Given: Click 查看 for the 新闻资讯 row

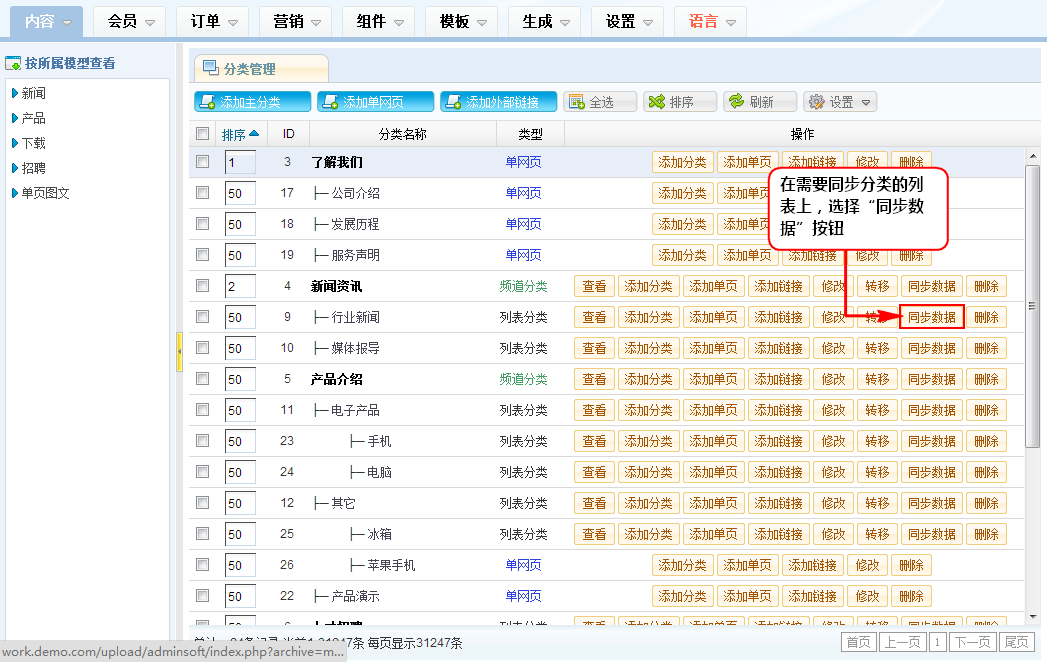Looking at the screenshot, I should pos(594,287).
